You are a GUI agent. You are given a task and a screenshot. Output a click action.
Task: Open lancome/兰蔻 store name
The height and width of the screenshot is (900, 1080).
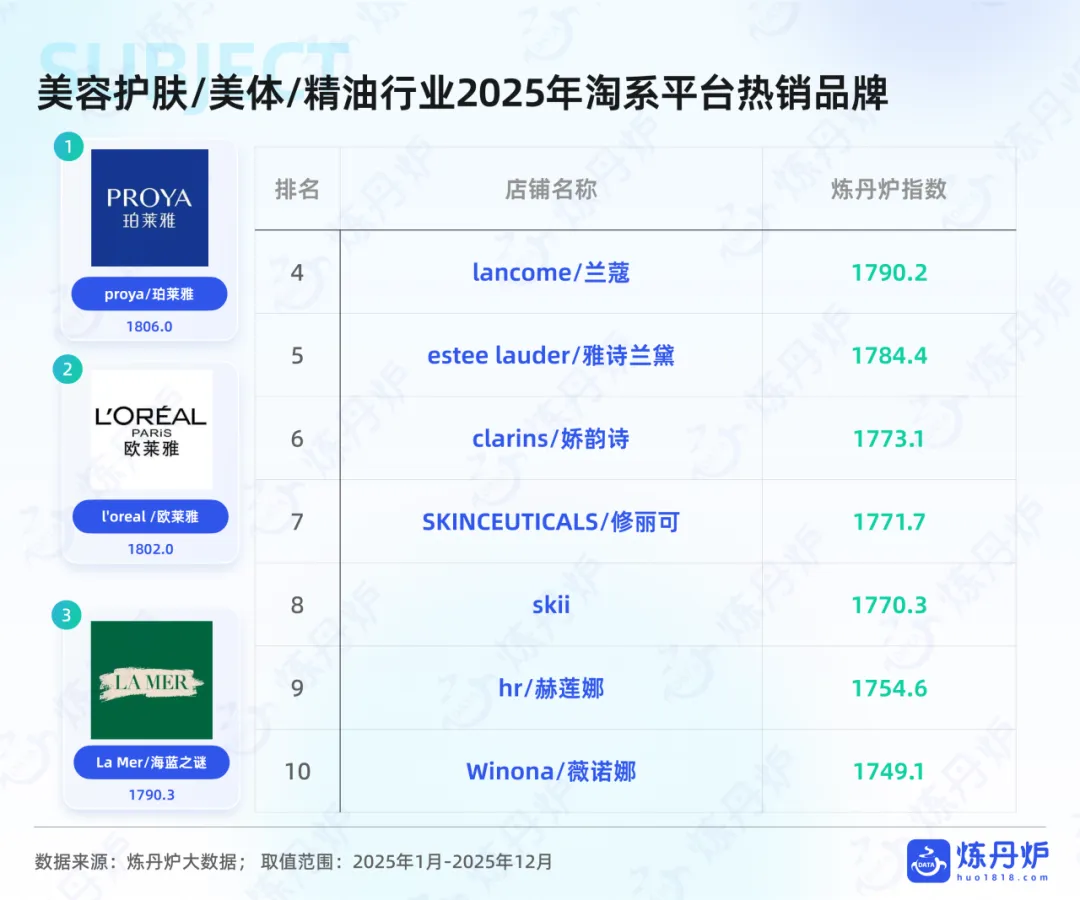(551, 273)
